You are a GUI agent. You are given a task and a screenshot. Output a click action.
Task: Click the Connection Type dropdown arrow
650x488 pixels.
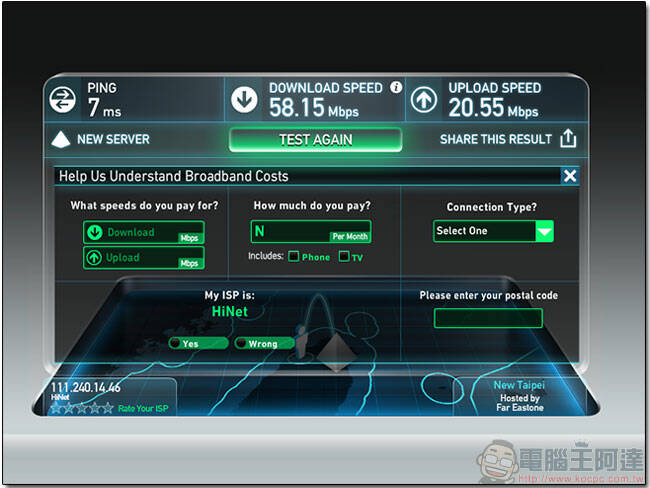pyautogui.click(x=545, y=231)
